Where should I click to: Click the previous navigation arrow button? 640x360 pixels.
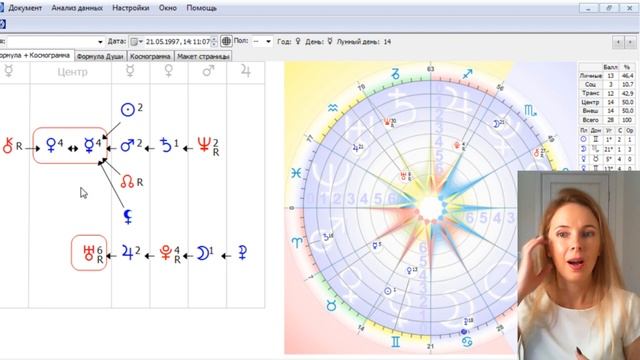coord(618,42)
